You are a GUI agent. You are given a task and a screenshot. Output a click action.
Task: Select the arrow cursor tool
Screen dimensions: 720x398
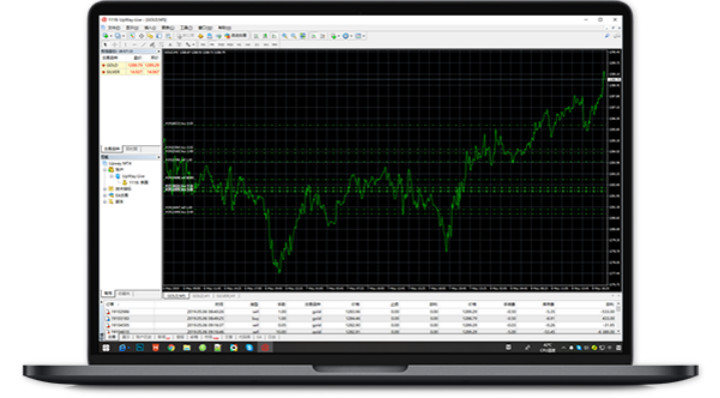click(105, 45)
